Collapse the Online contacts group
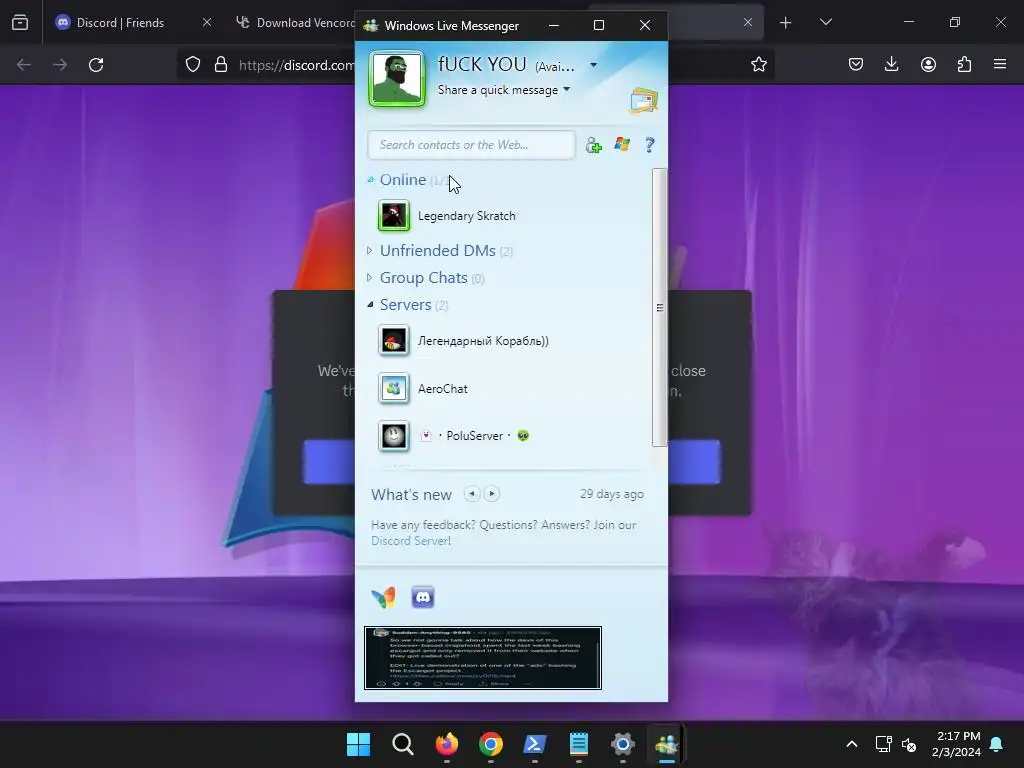Image resolution: width=1024 pixels, height=768 pixels. (370, 180)
